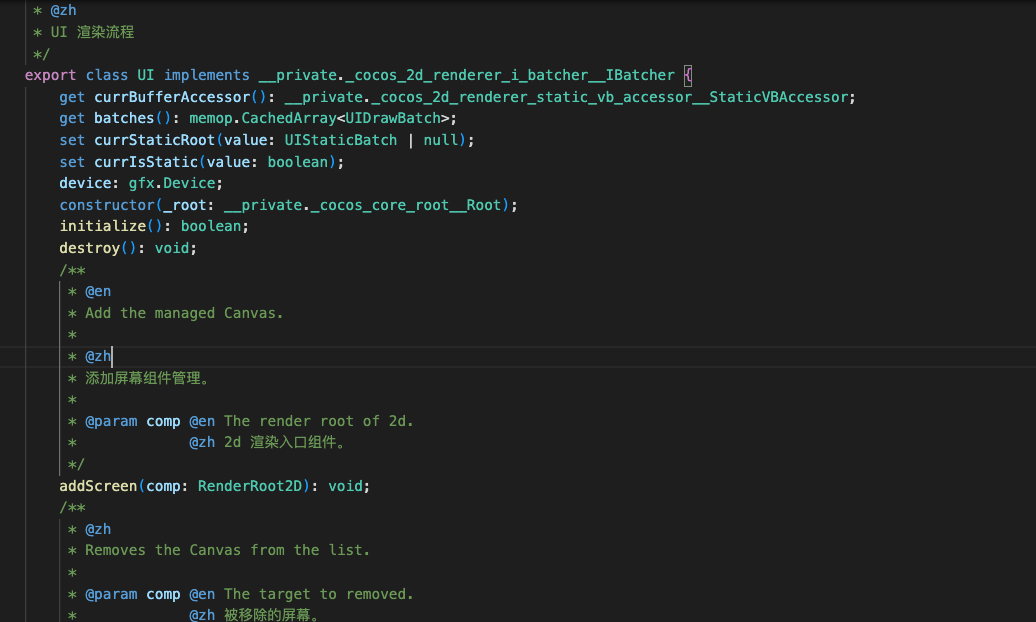The image size is (1036, 622).
Task: Click 'comp' parameter inside addScreen parentheses
Action: 163,486
